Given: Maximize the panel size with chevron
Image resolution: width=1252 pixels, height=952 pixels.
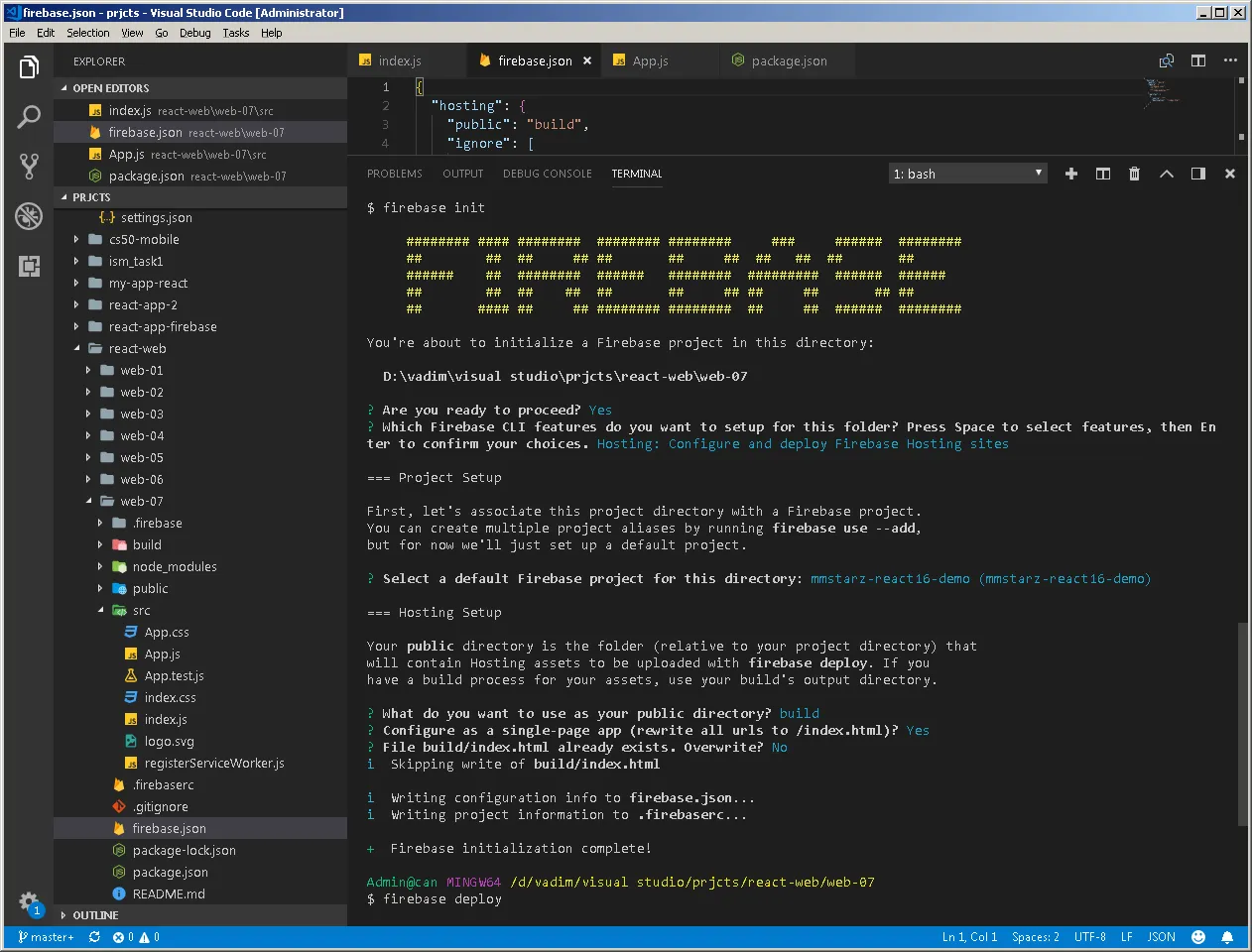Looking at the screenshot, I should [x=1167, y=174].
